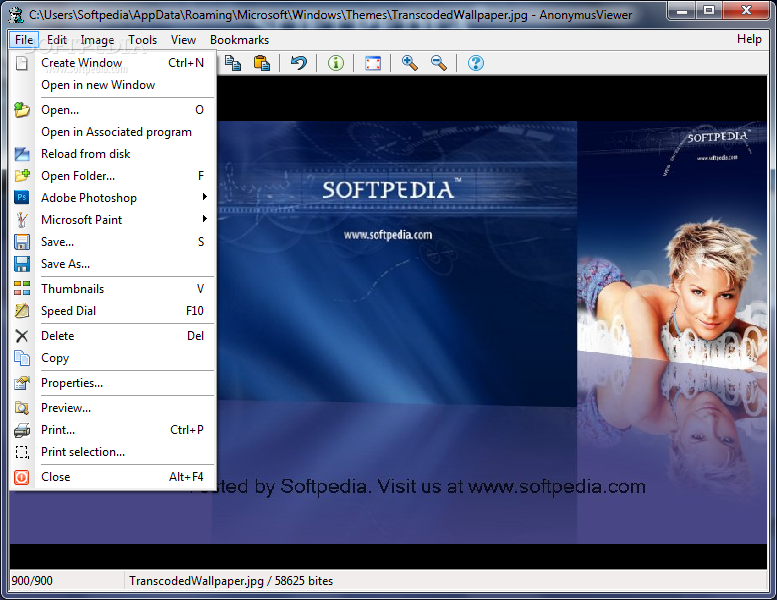777x600 pixels.
Task: Select Open Folder... entry
Action: tap(113, 176)
